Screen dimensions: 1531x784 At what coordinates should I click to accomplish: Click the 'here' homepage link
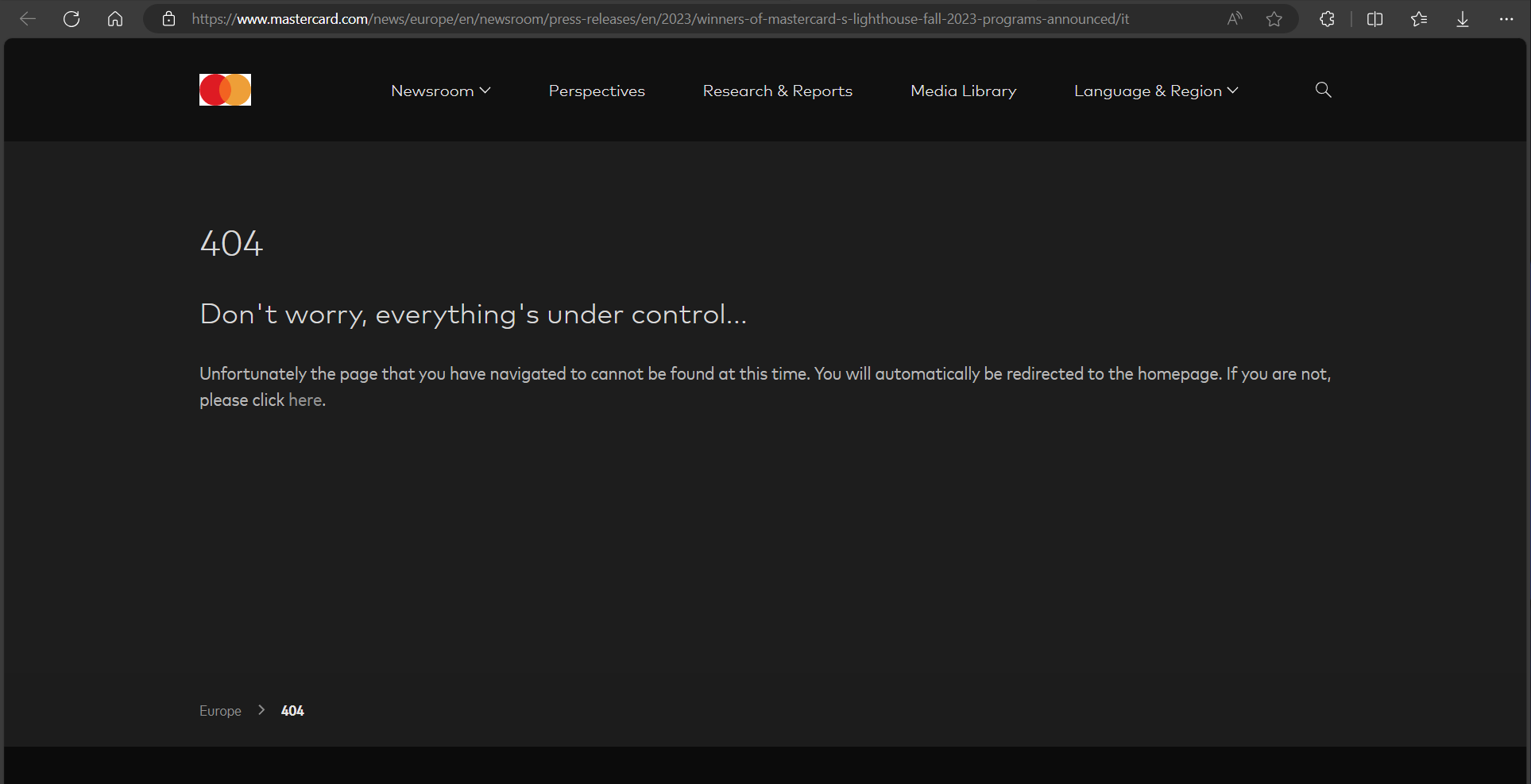305,400
